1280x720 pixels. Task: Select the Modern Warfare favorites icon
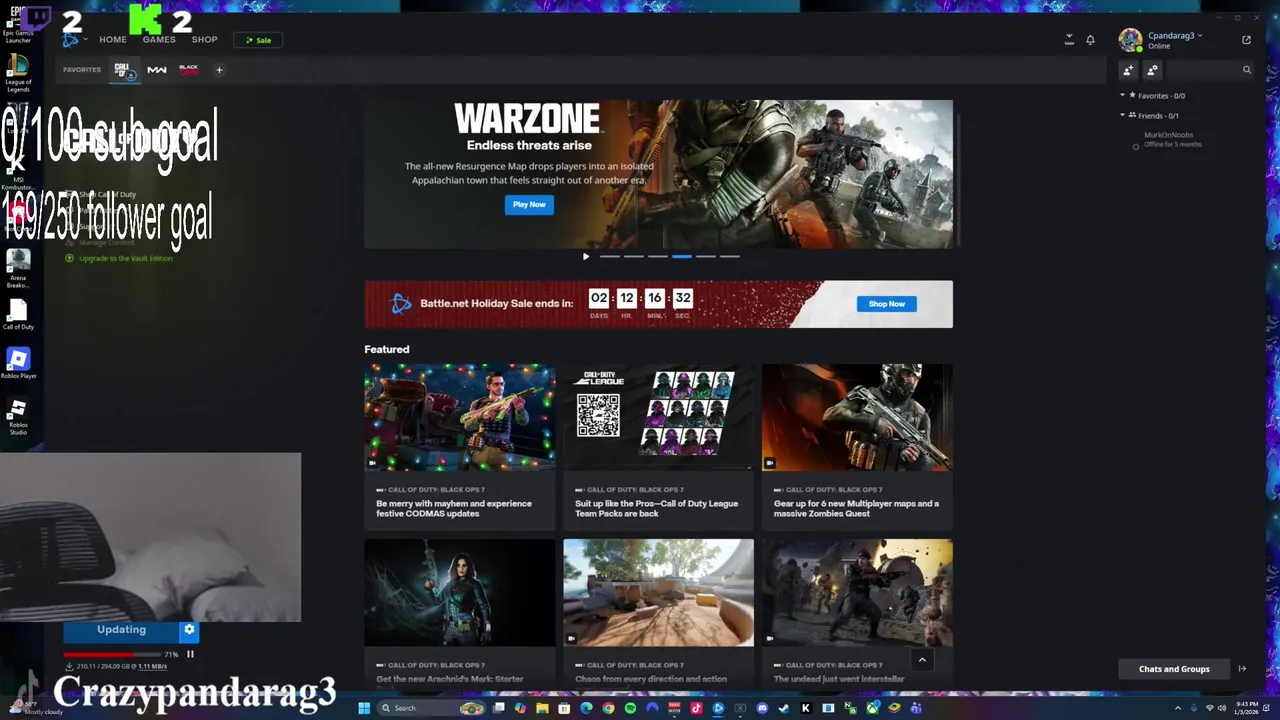coord(157,70)
